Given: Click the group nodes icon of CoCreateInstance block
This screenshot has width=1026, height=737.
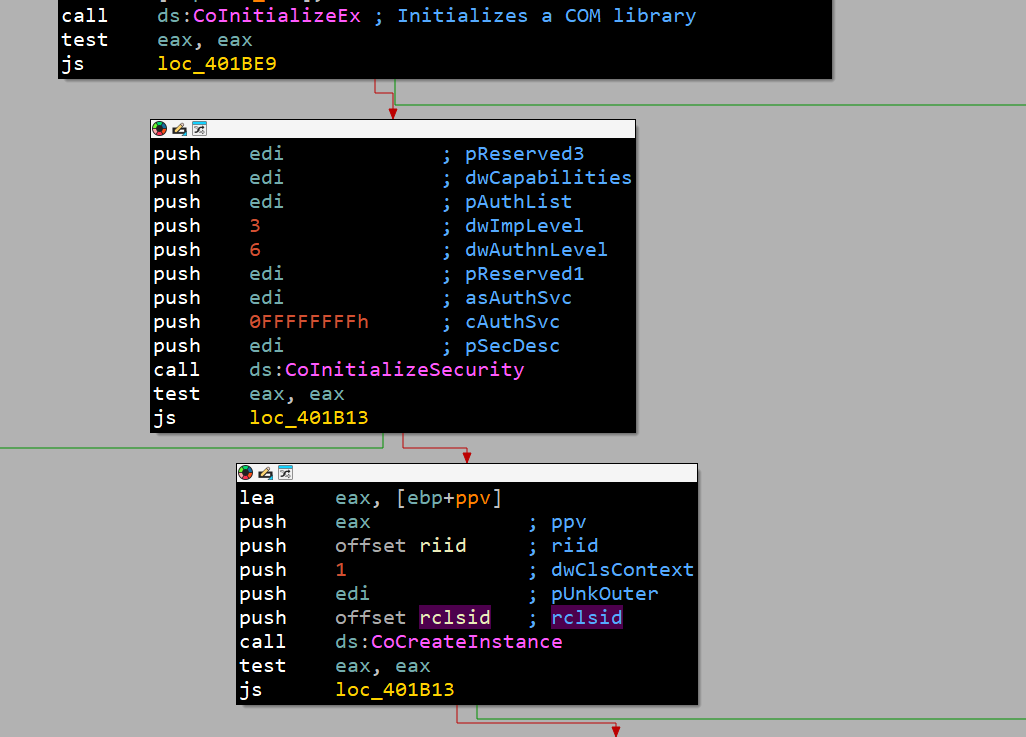Looking at the screenshot, I should click(285, 473).
